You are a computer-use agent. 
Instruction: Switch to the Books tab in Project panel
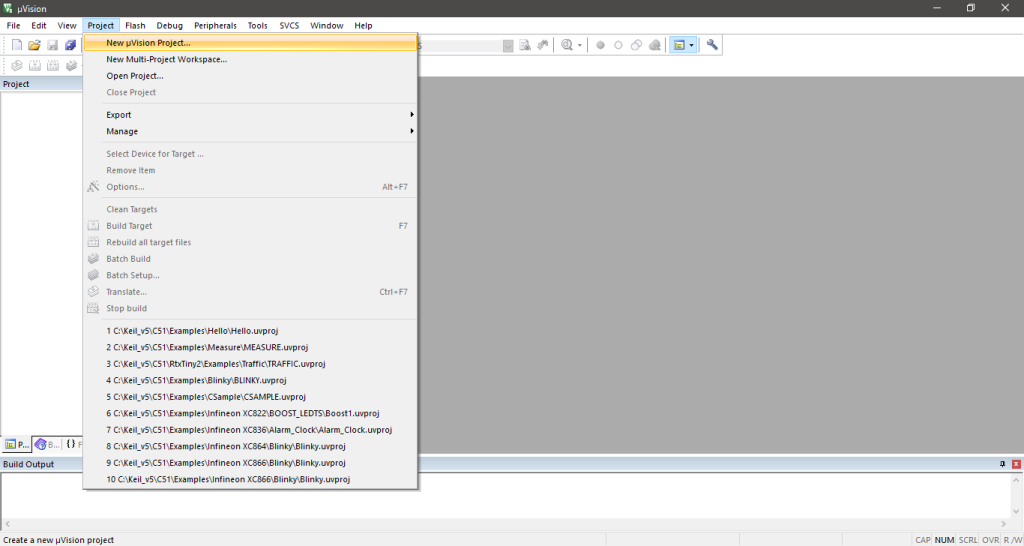point(47,444)
